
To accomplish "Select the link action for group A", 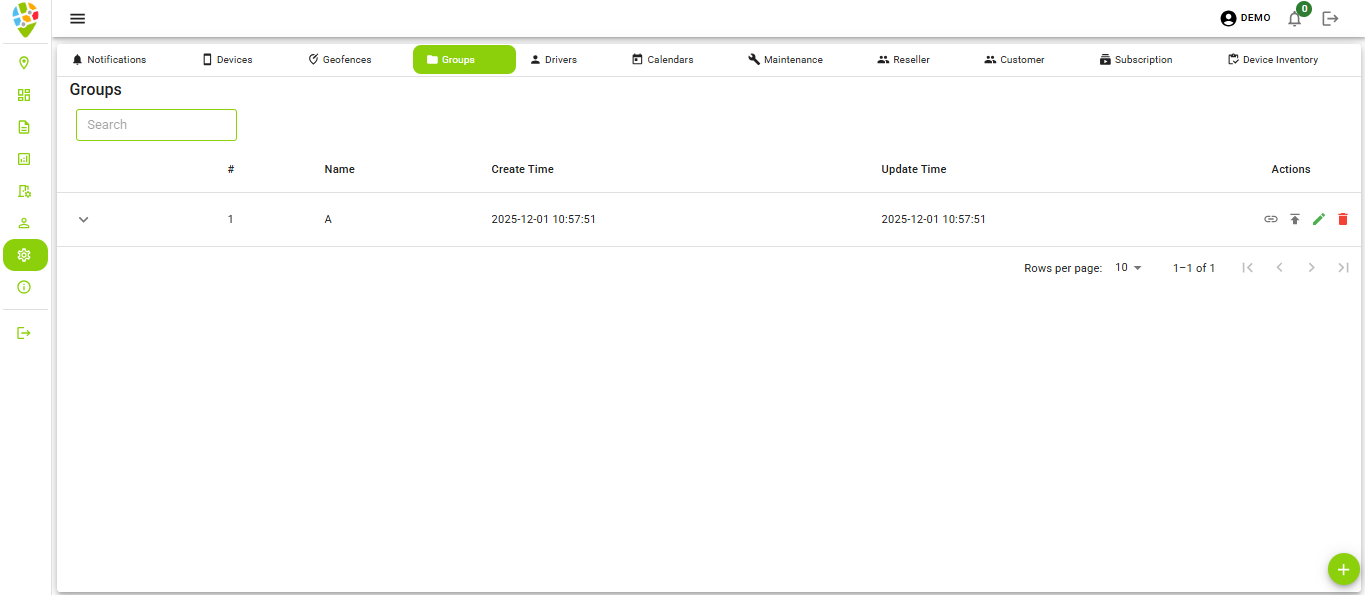I will coord(1270,219).
